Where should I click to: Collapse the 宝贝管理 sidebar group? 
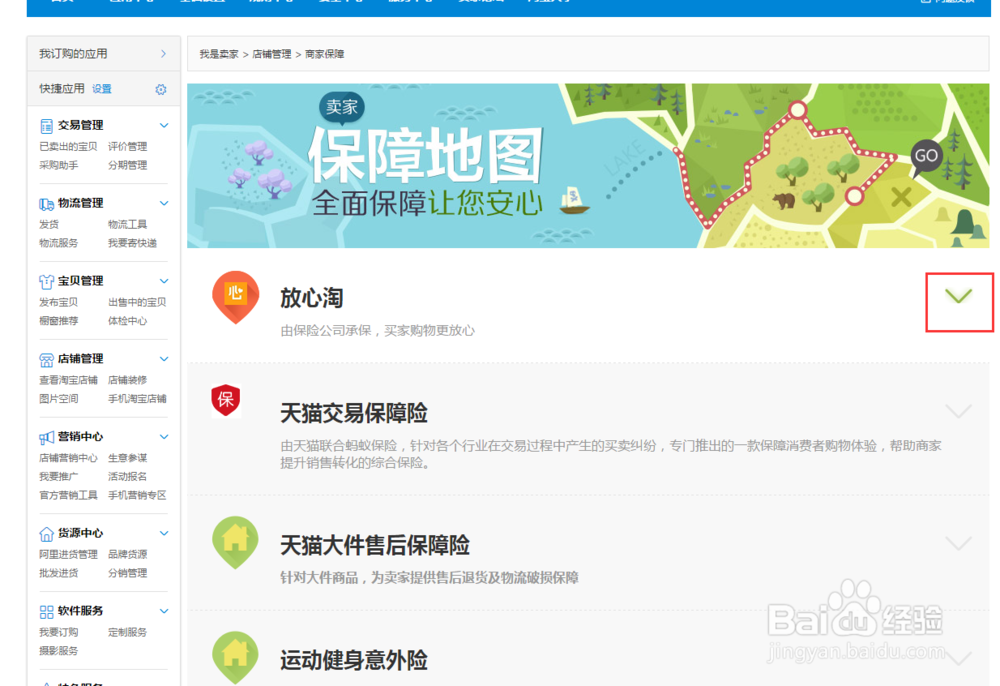164,281
